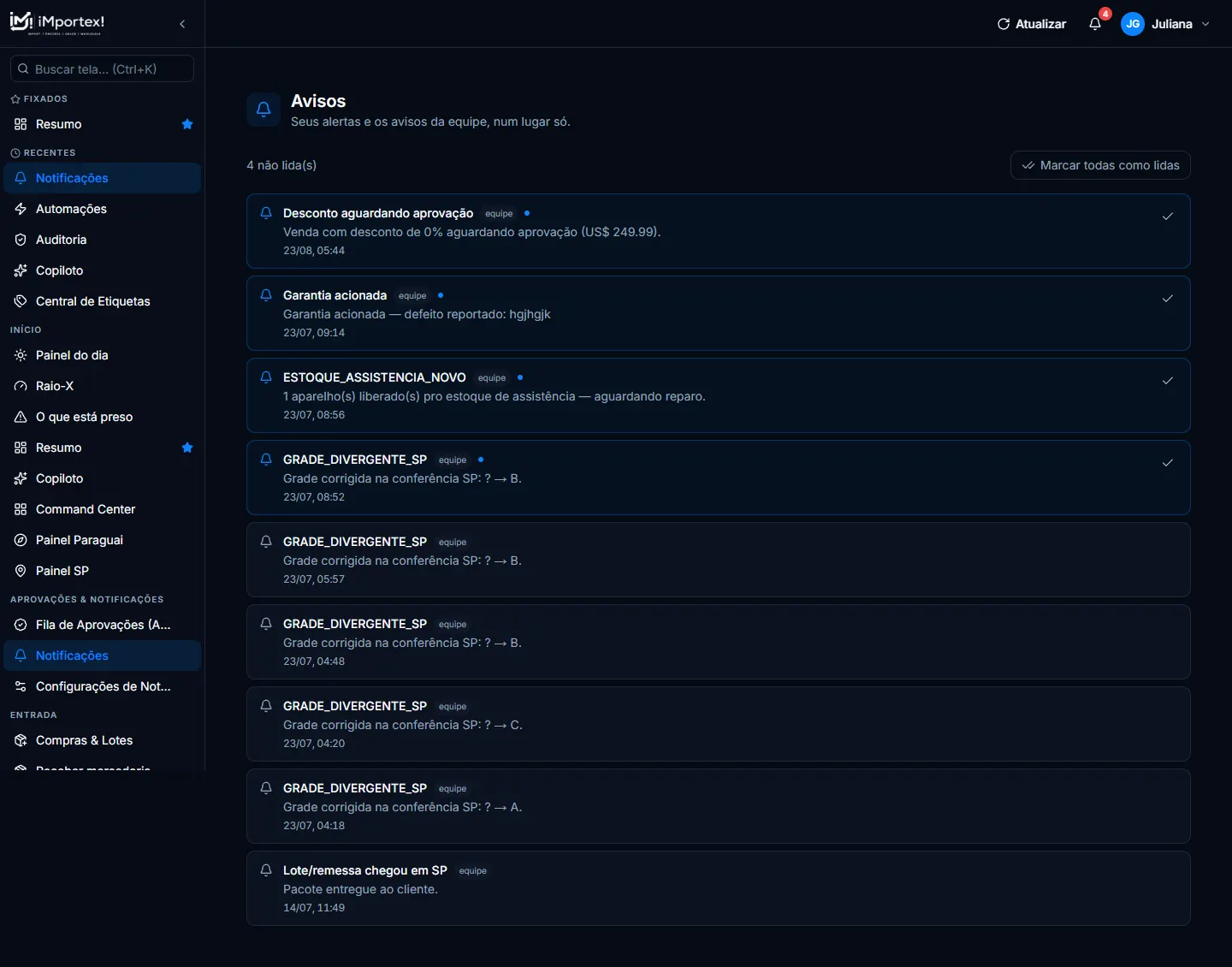Screen dimensions: 1232x967
Task: Open Copiloto under Recentes
Action: [x=103, y=270]
